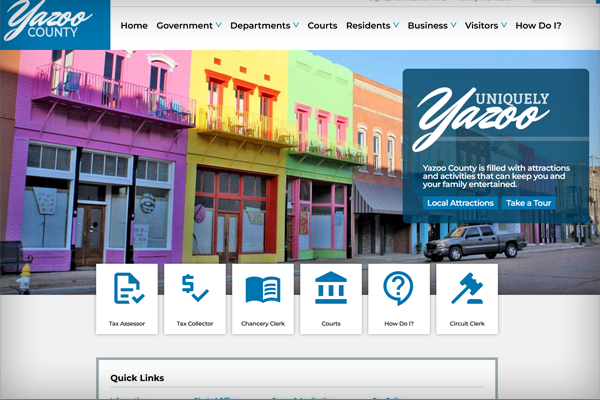Select How Do I? in navigation bar
Viewport: 600px width, 400px height.
(538, 26)
